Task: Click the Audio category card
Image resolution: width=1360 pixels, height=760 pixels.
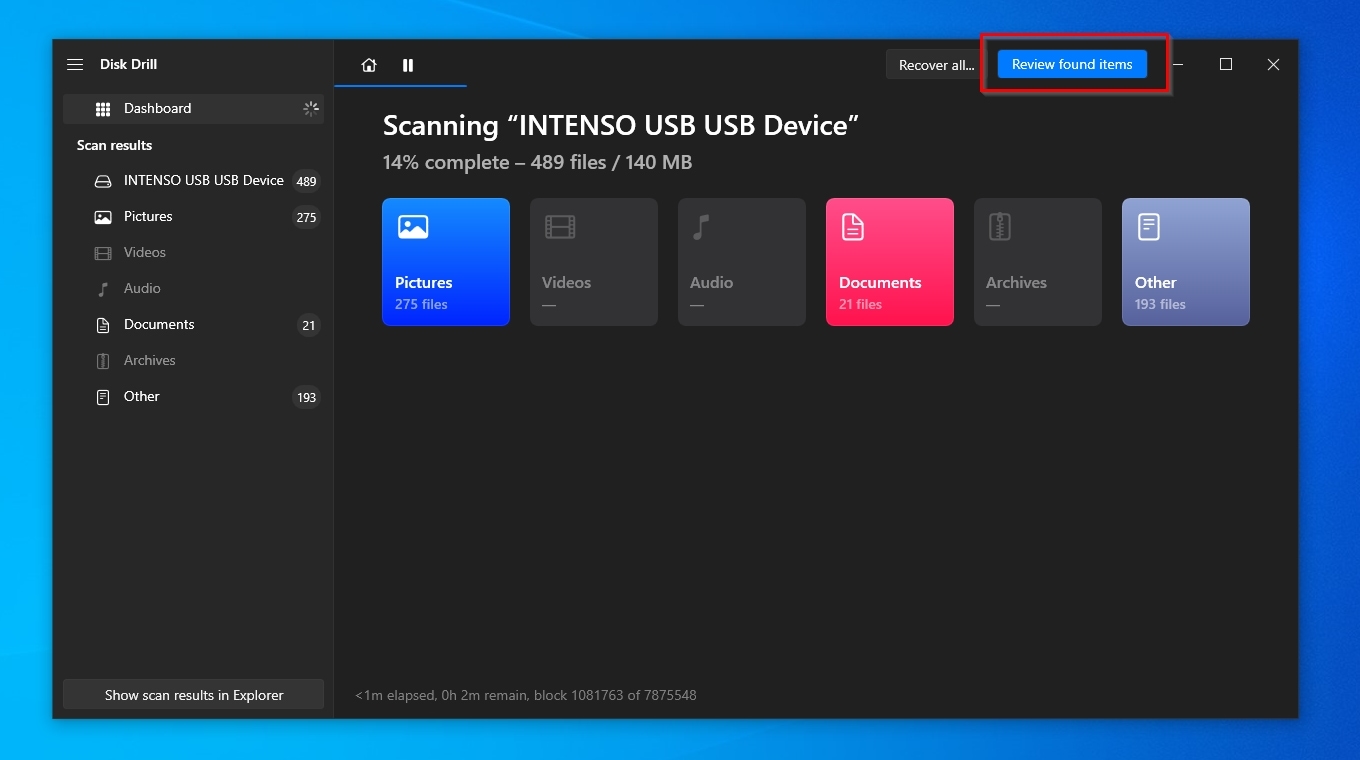Action: (742, 262)
